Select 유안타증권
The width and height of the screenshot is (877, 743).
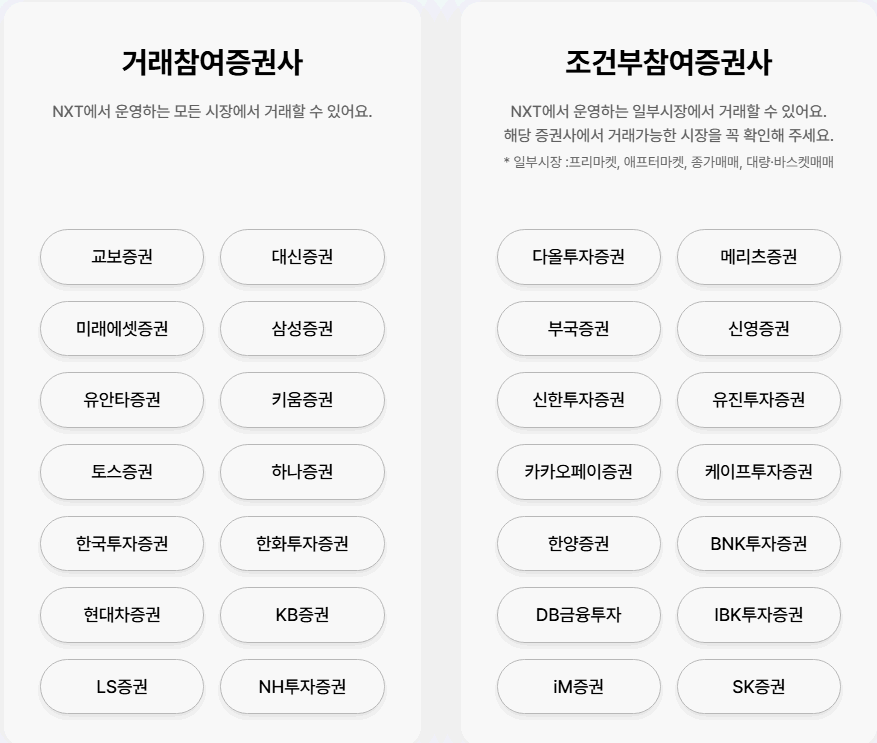(121, 400)
